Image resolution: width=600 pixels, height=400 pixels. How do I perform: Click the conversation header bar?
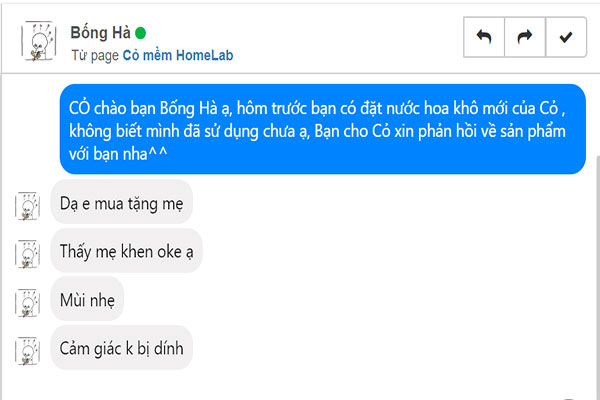[300, 38]
